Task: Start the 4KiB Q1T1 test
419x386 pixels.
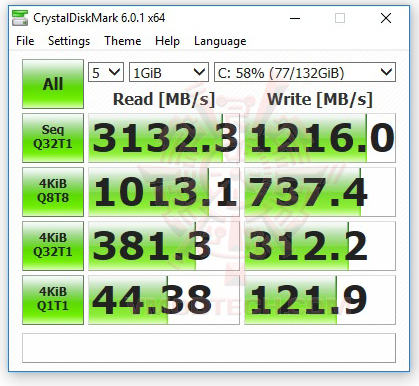Action: click(53, 300)
